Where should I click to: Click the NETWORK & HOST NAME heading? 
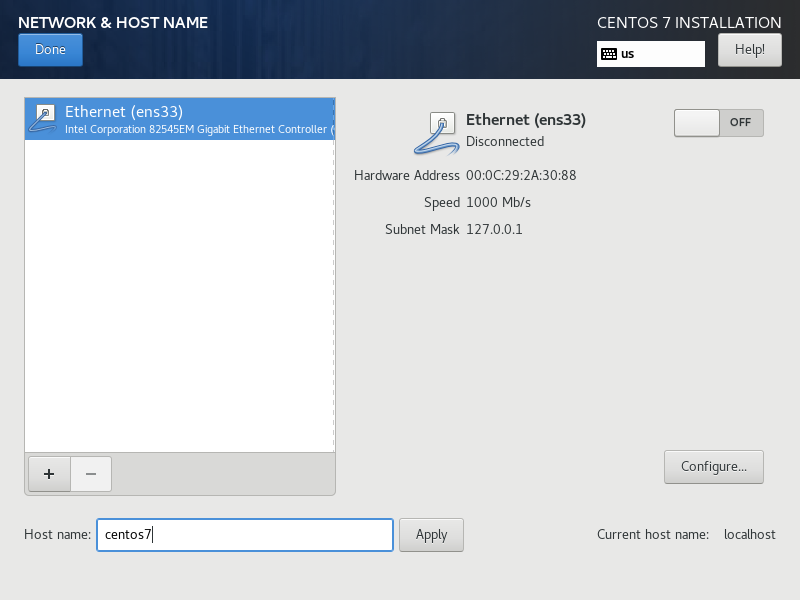coord(112,21)
